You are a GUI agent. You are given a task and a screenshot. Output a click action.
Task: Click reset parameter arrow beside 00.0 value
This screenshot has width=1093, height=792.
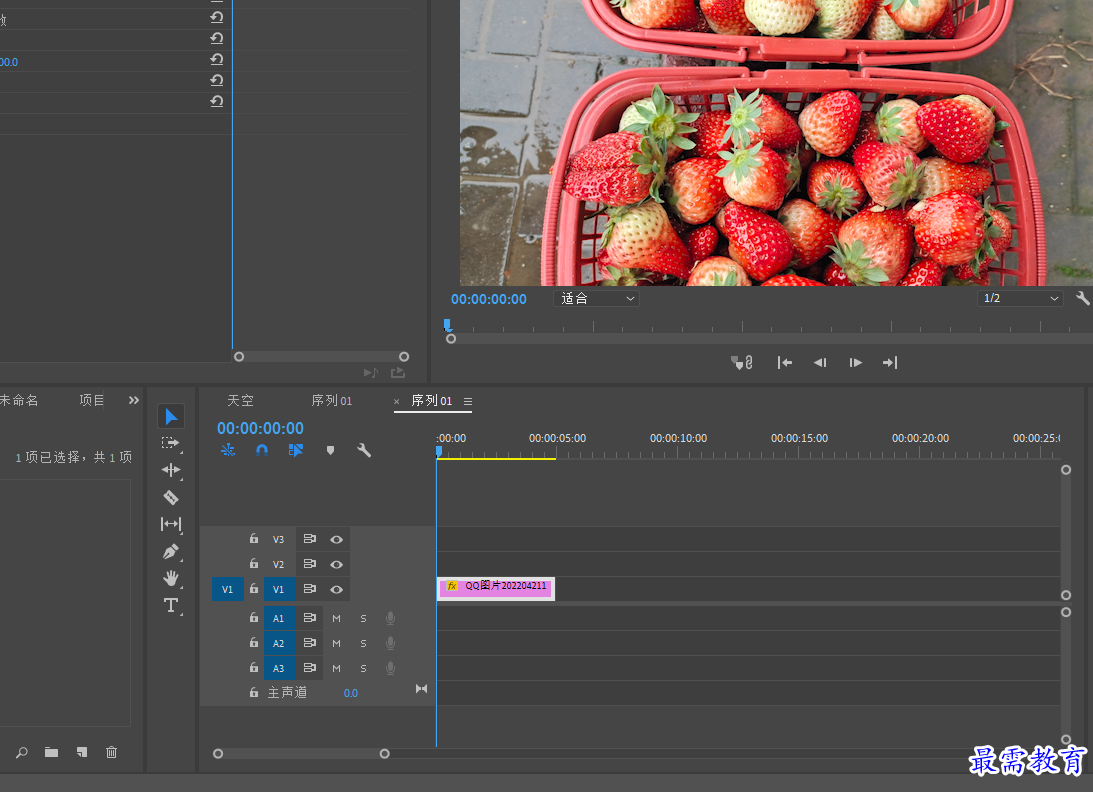pos(217,60)
